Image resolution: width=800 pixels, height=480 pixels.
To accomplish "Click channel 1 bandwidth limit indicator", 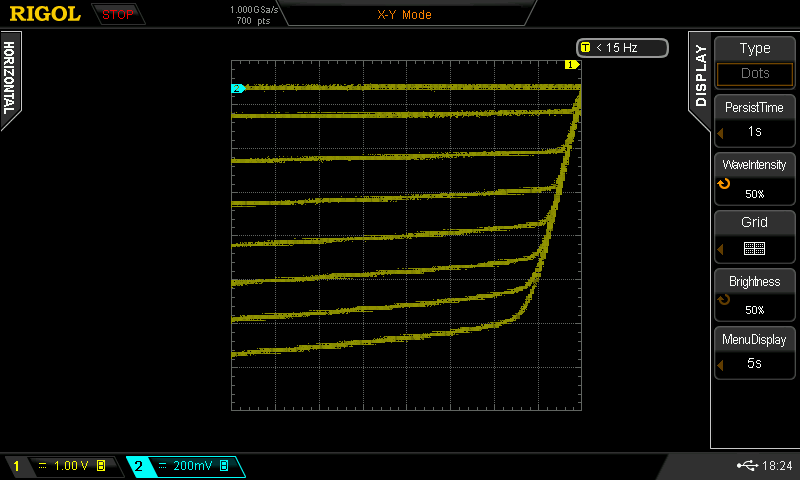I will click(x=102, y=466).
